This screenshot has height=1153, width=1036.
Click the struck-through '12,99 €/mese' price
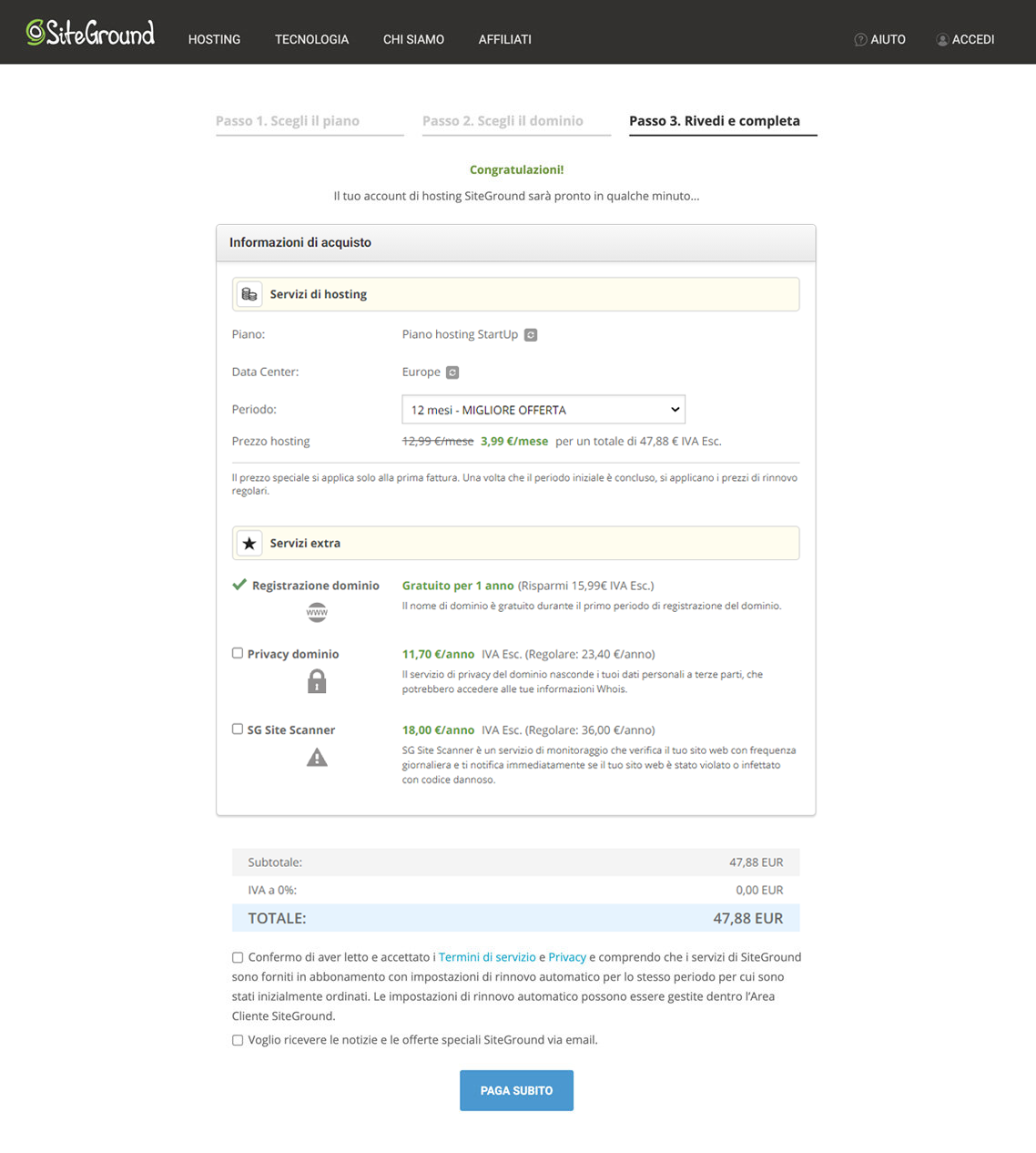click(x=438, y=441)
